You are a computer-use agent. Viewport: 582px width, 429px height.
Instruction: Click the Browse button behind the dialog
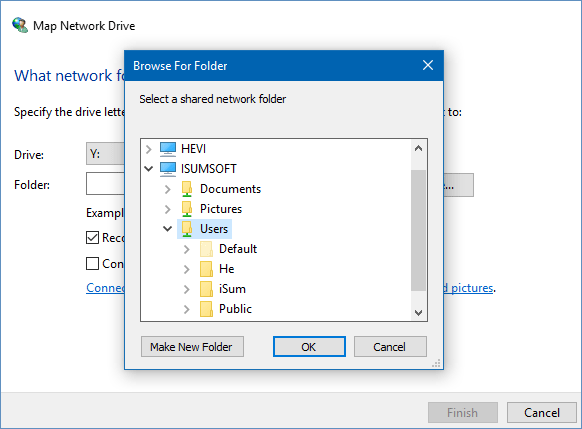point(459,185)
